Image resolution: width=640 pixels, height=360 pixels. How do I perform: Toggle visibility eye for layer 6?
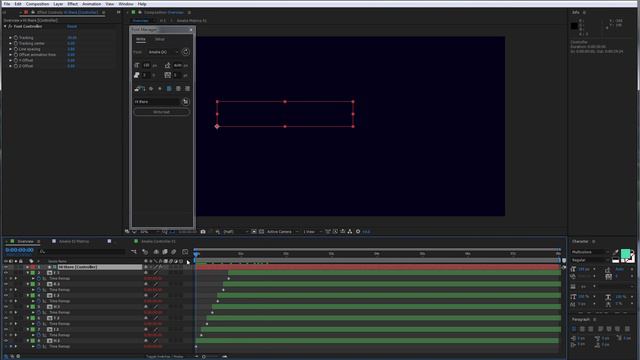[6, 318]
